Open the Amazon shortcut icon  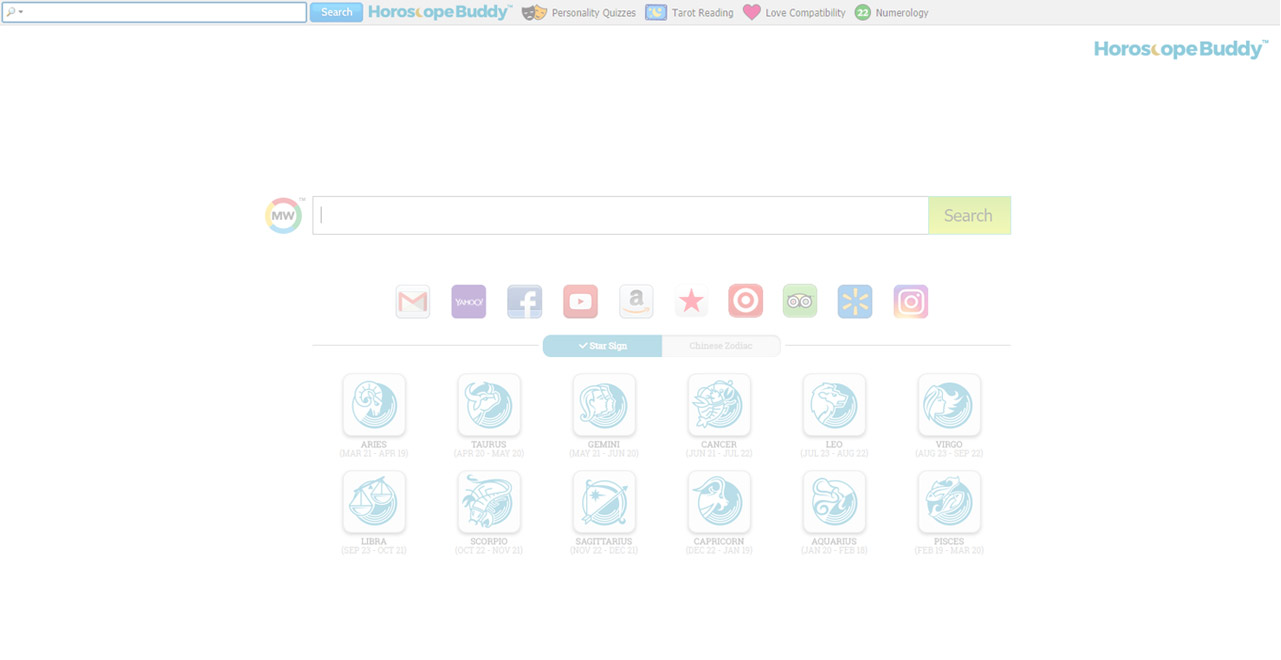[636, 301]
